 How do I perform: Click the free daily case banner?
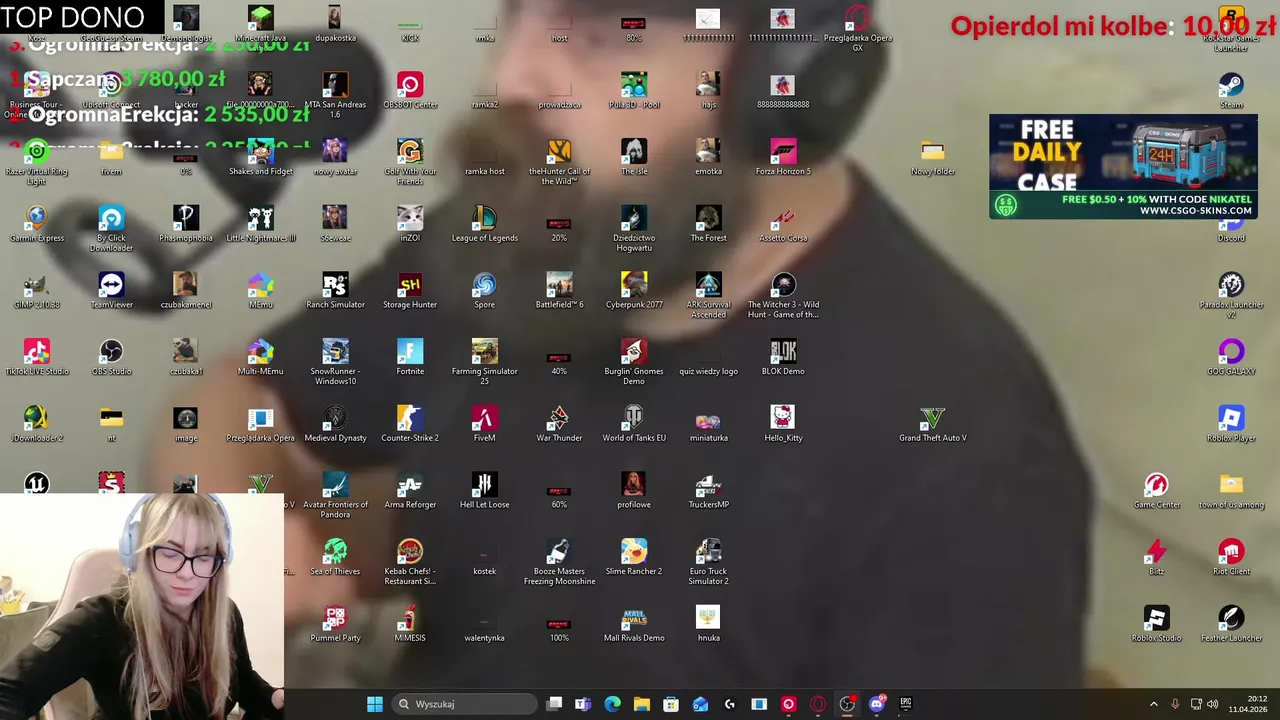(x=1123, y=166)
